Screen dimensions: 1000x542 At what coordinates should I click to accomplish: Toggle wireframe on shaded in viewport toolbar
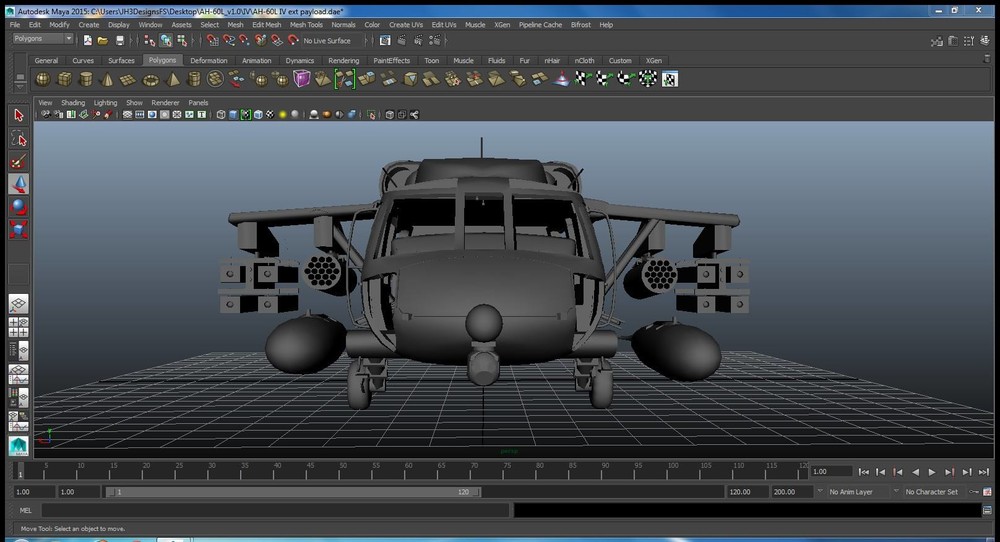point(257,115)
